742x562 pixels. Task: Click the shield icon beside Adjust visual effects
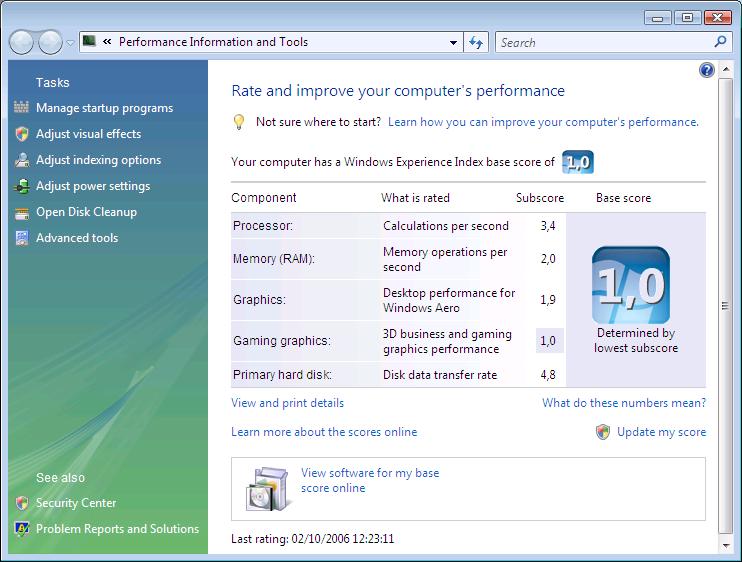21,134
